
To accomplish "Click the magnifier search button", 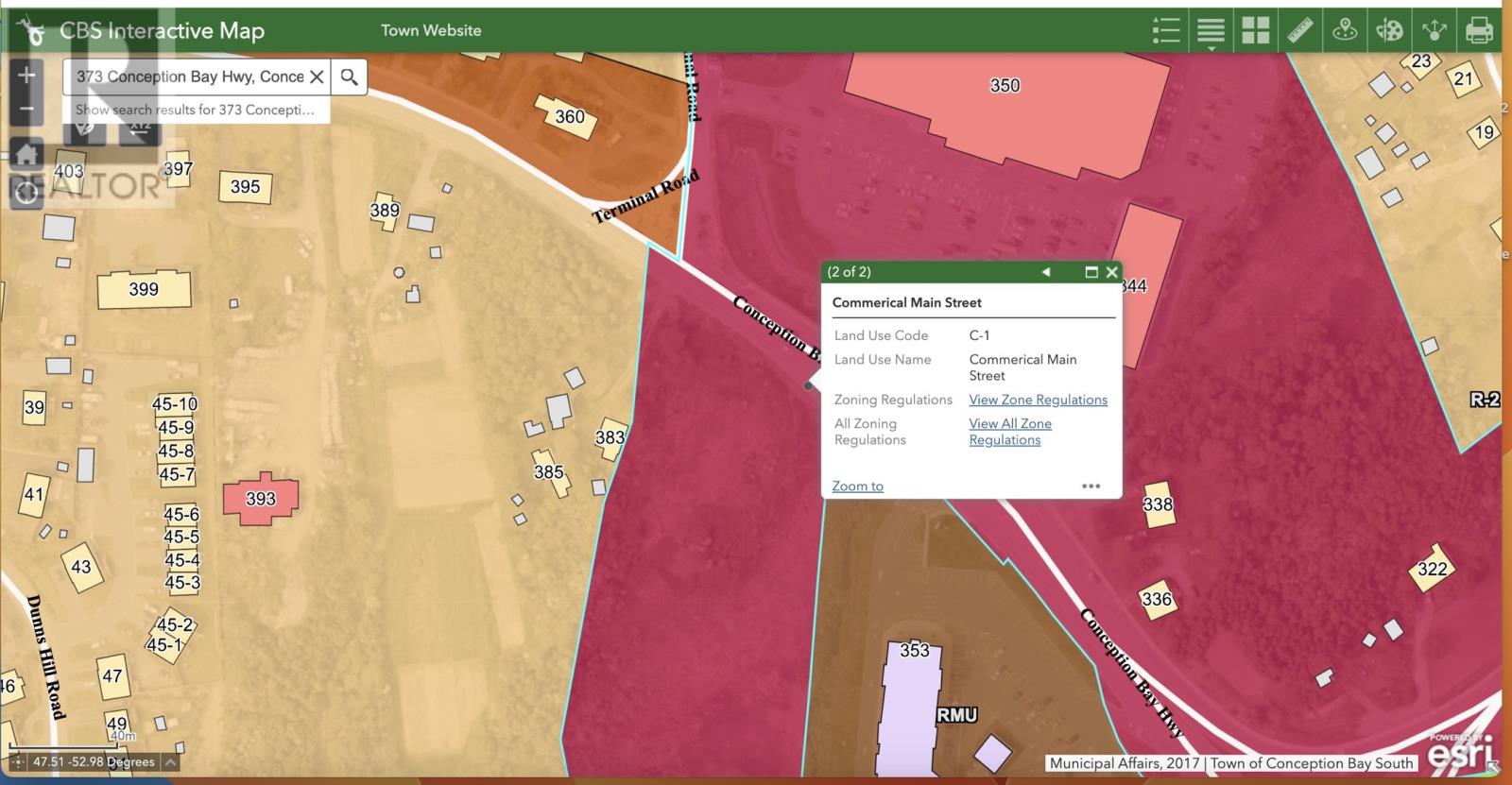I will pyautogui.click(x=349, y=77).
